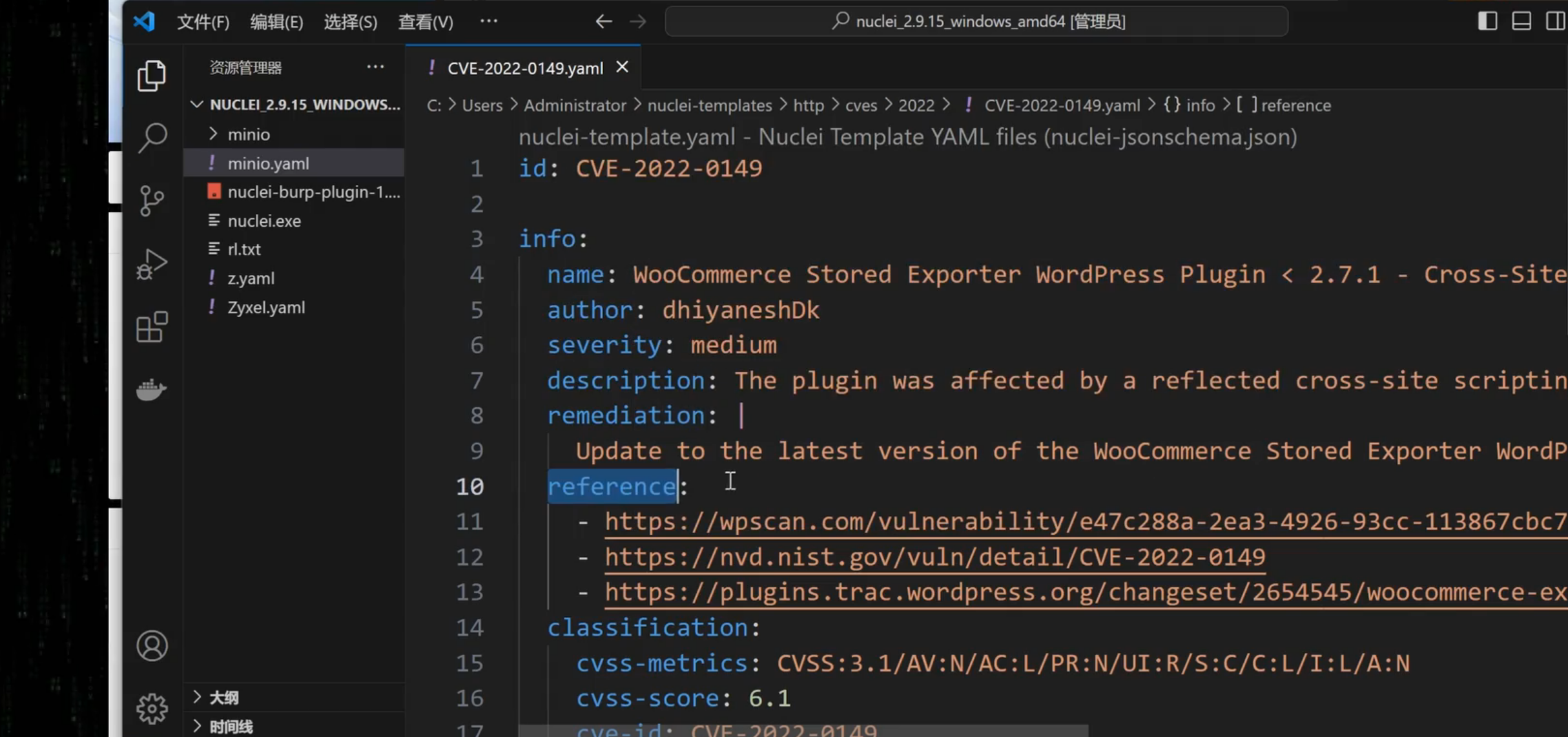
Task: Click the horizontal scrollbar in editor
Action: click(803, 731)
